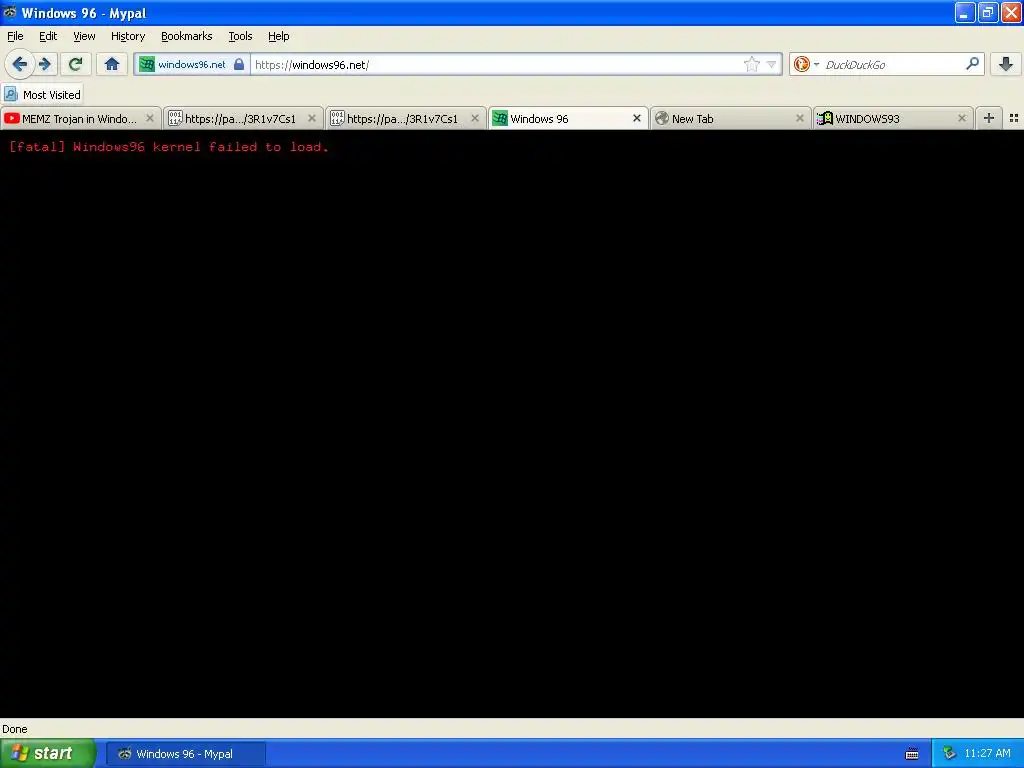Screen dimensions: 1024x768
Task: Click the windows96.net site identity favicon
Action: coord(147,64)
